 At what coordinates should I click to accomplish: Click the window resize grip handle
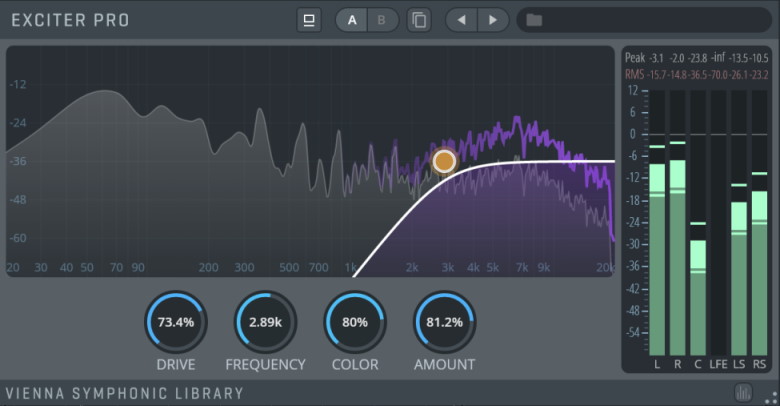(x=772, y=398)
